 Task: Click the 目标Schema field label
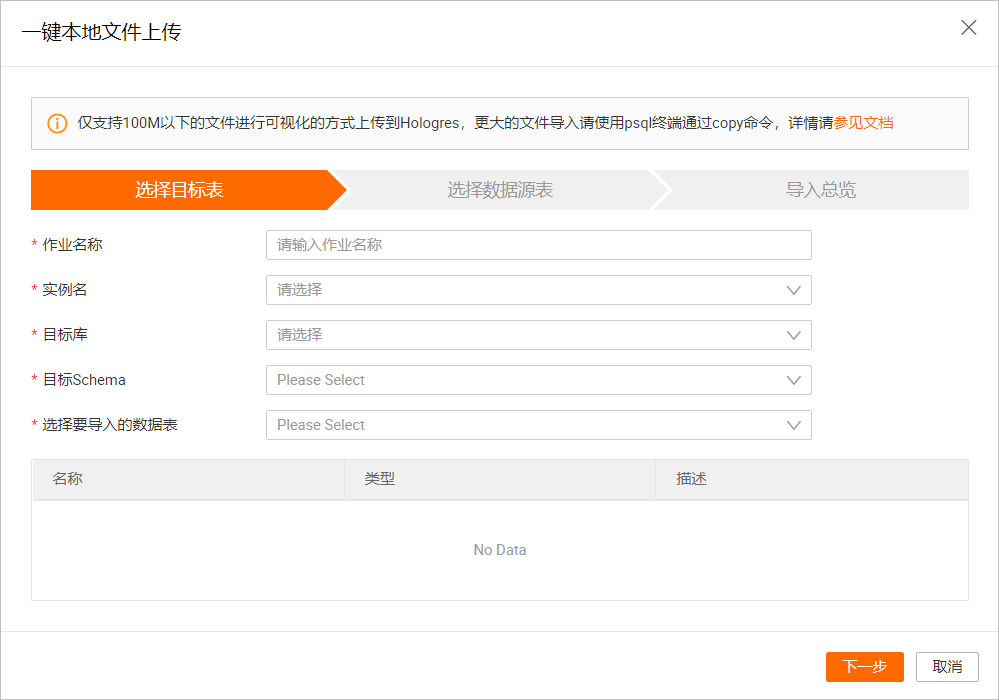84,380
